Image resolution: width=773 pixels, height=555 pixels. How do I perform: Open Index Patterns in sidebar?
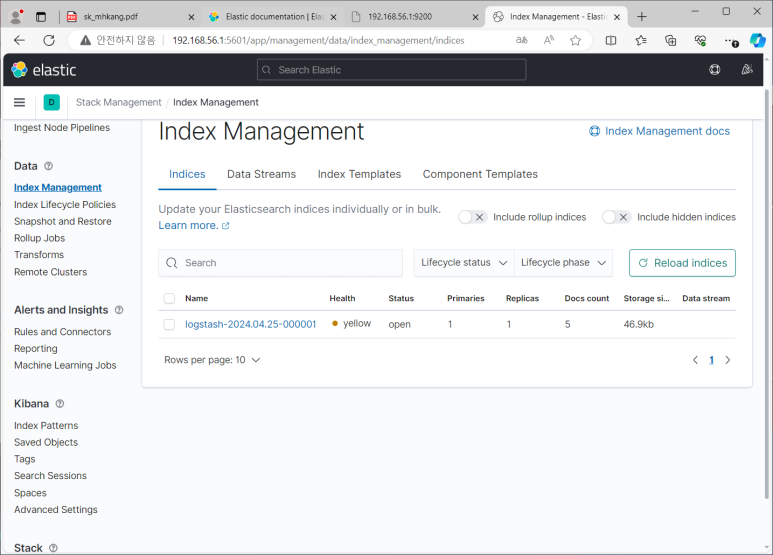pos(46,425)
